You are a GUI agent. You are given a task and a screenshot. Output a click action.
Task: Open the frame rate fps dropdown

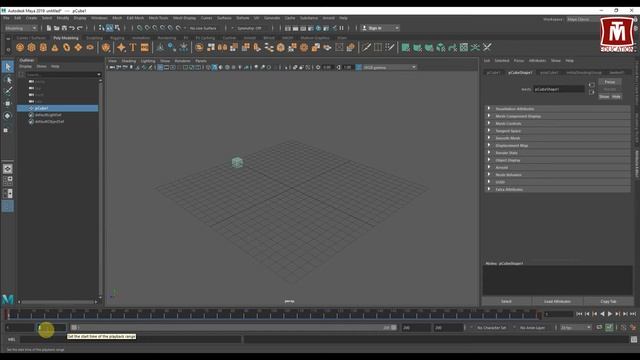click(x=576, y=327)
